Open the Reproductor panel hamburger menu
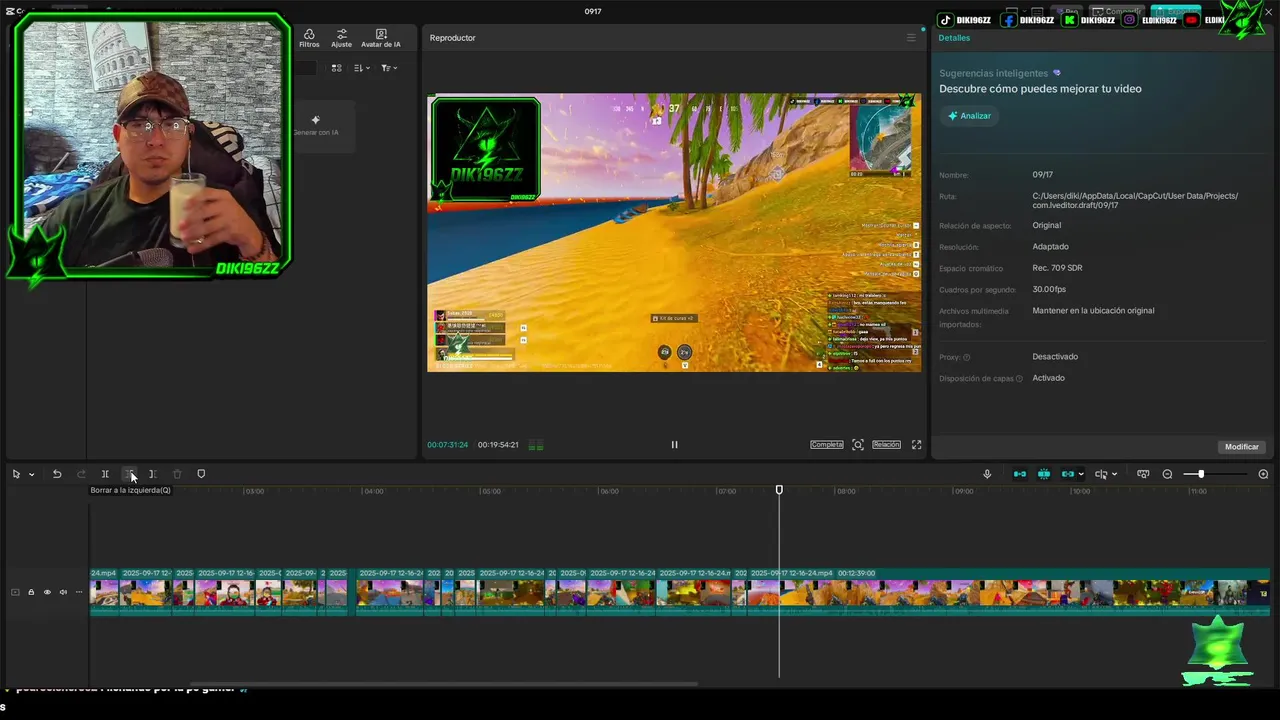Screen dimensions: 1280x720 pyautogui.click(x=911, y=38)
